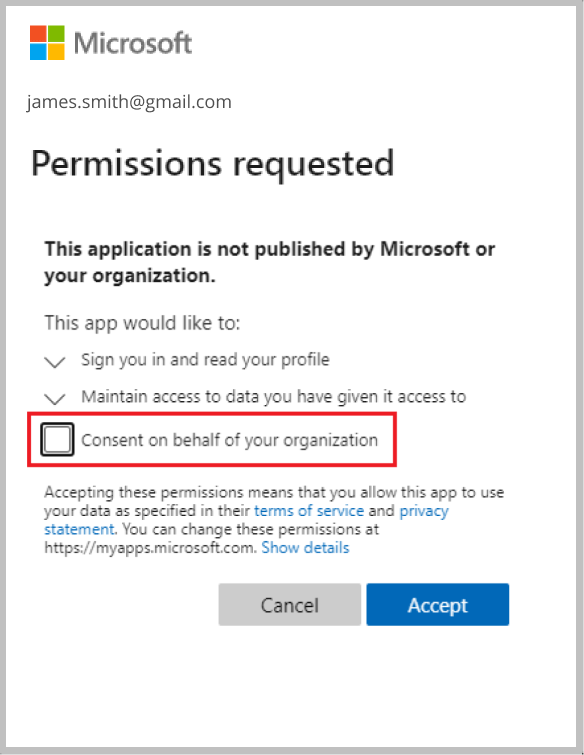Expand the sign-in and read profile chevron
Viewport: 584px width, 755px height.
[55, 362]
